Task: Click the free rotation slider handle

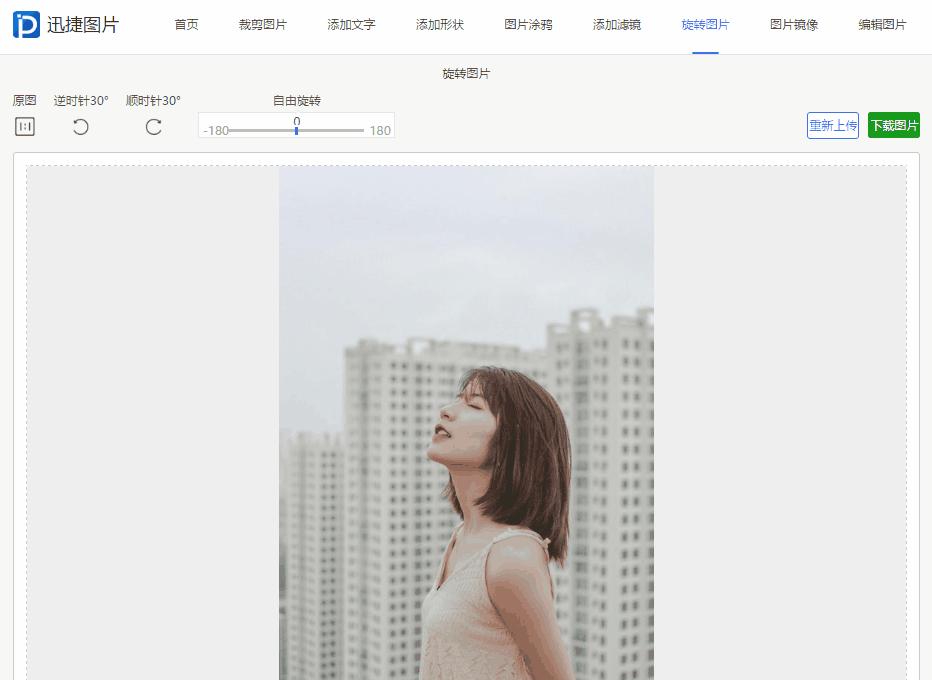Action: [x=297, y=130]
